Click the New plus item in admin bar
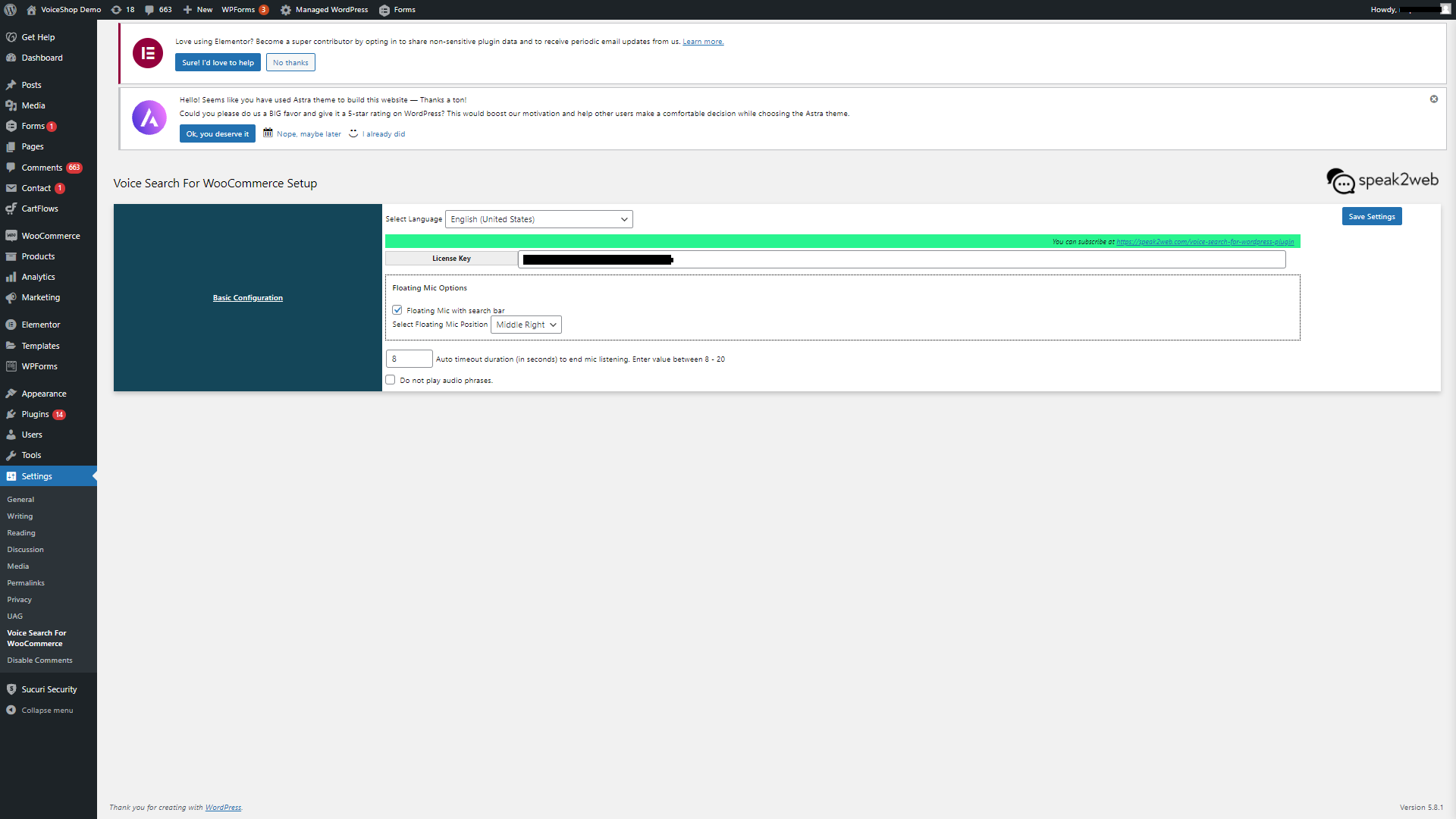1456x819 pixels. point(197,10)
